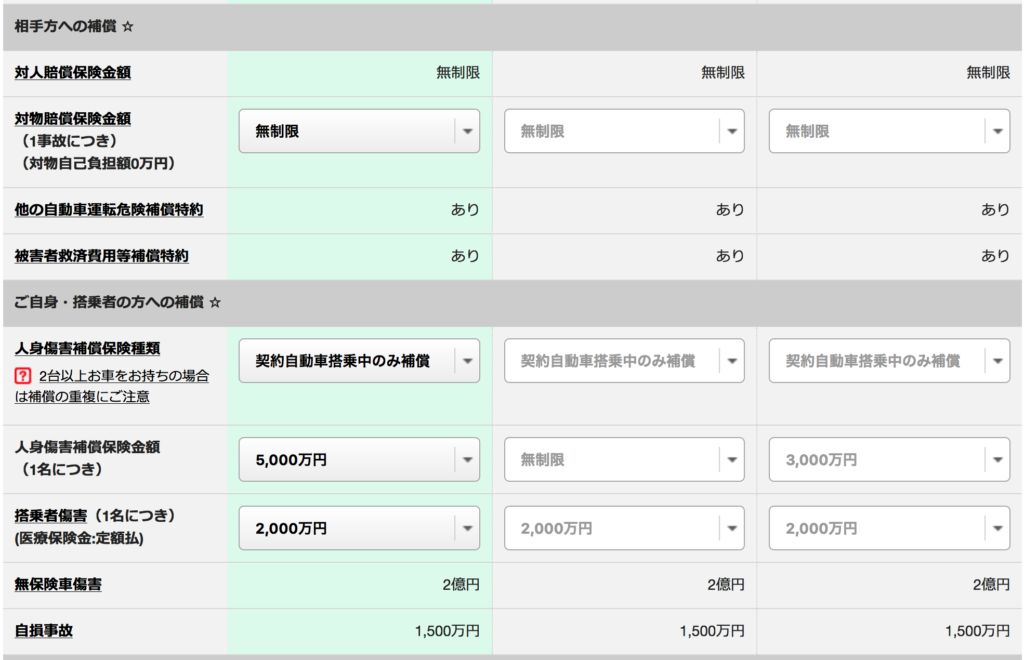1024x660 pixels.
Task: Open the 3,000万円 人身傷害 amount dropdown
Action: (x=888, y=460)
